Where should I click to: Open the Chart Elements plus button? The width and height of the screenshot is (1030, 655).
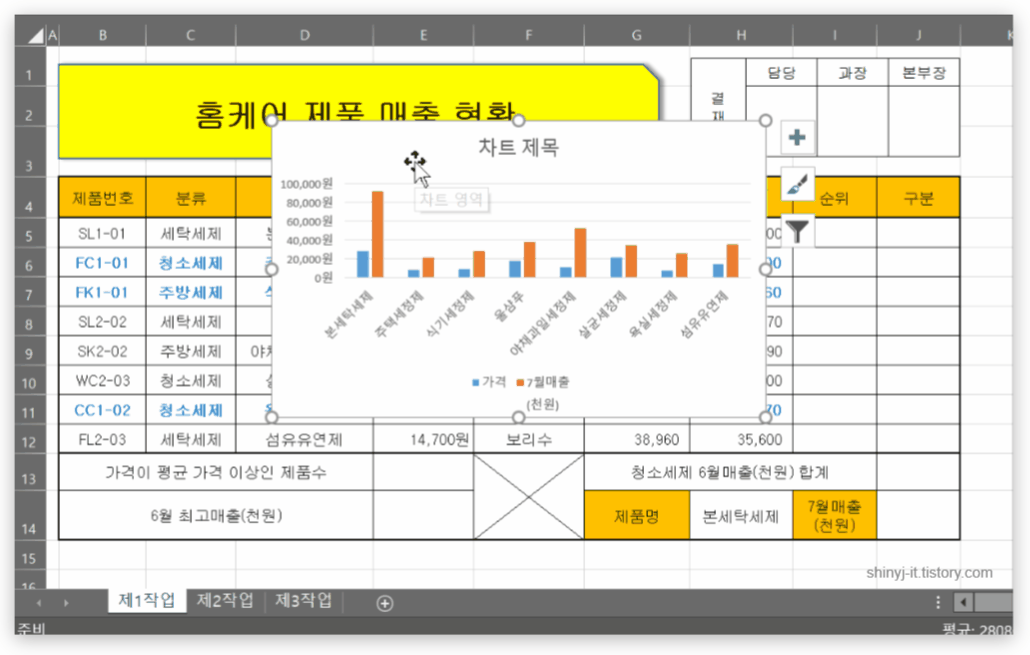[x=797, y=137]
